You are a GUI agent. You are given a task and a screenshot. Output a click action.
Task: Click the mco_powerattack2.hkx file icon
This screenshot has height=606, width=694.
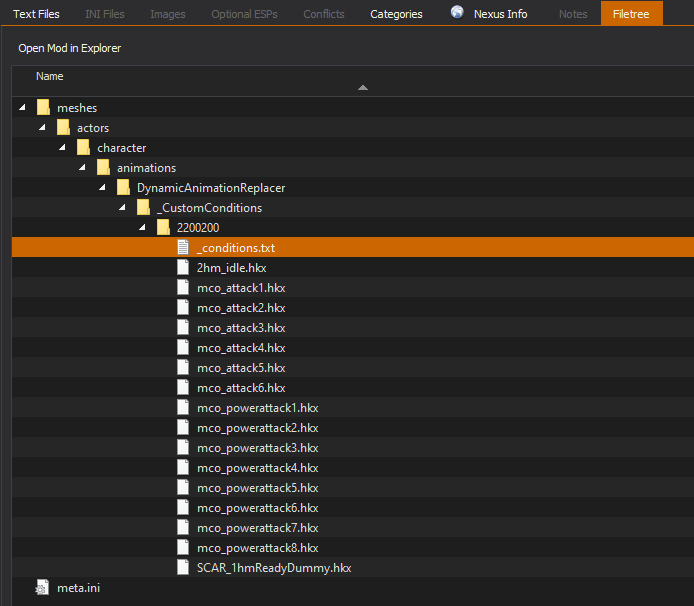183,428
